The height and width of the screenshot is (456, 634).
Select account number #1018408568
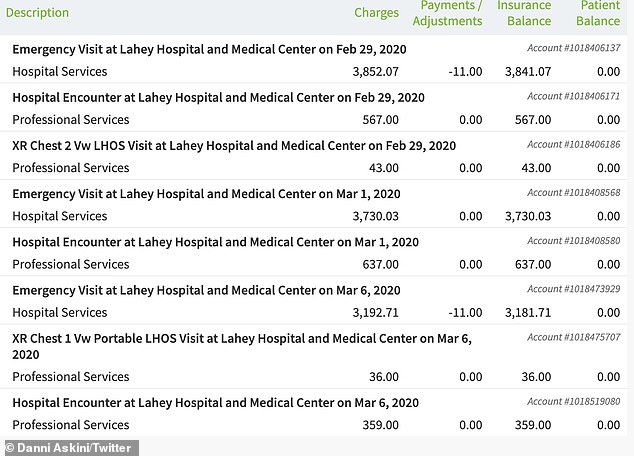pos(573,192)
